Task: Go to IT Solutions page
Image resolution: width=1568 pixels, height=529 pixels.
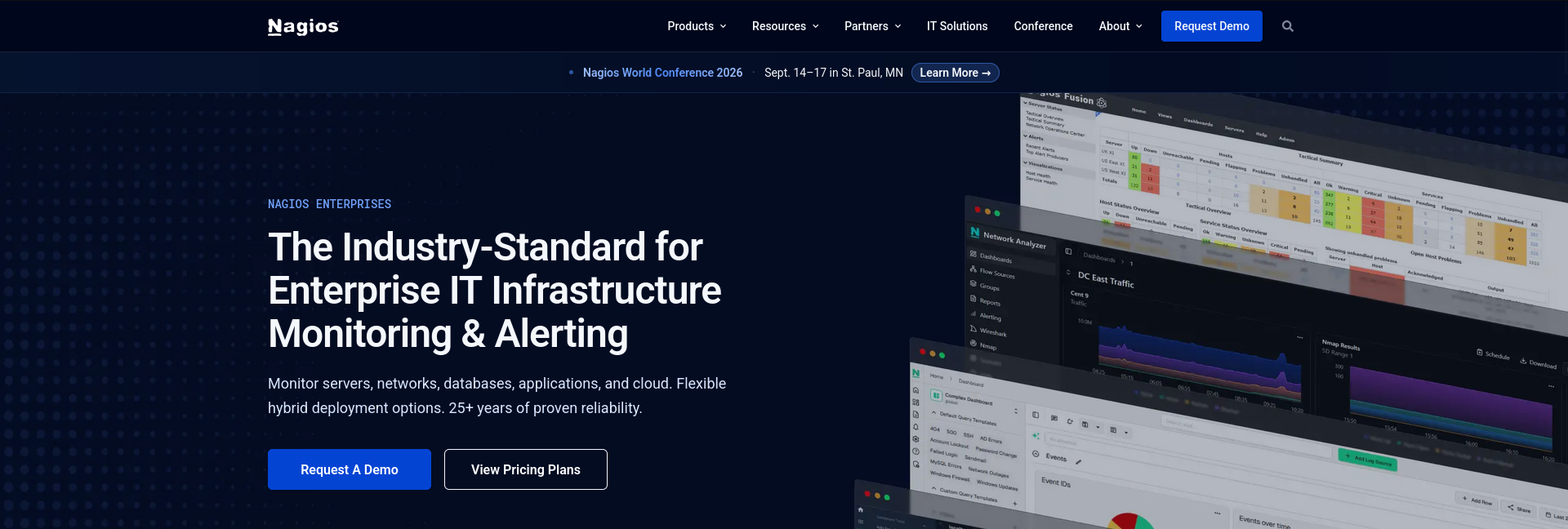Action: coord(957,26)
